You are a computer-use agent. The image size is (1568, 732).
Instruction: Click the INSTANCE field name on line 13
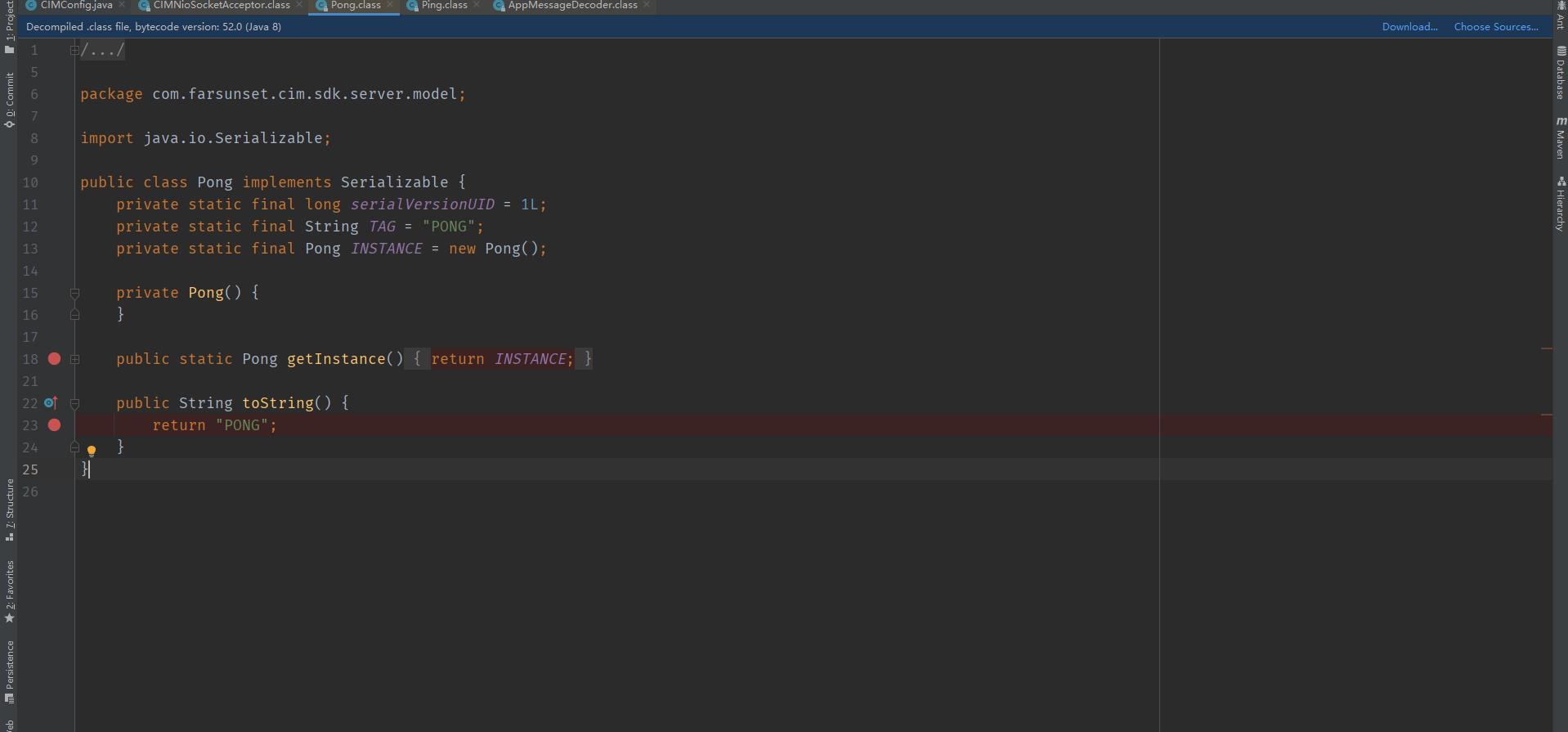click(387, 249)
